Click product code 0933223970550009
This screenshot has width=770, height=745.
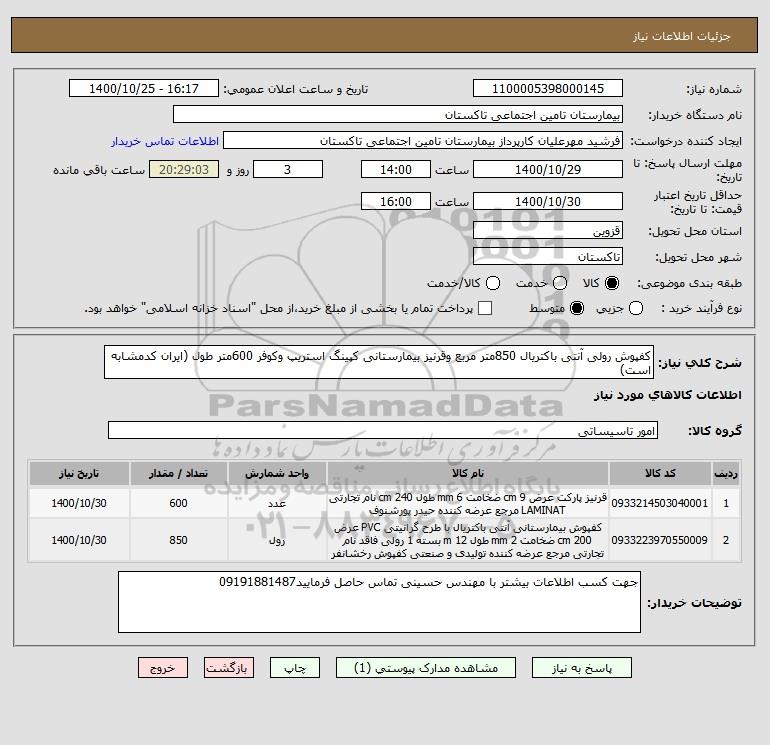(x=660, y=540)
